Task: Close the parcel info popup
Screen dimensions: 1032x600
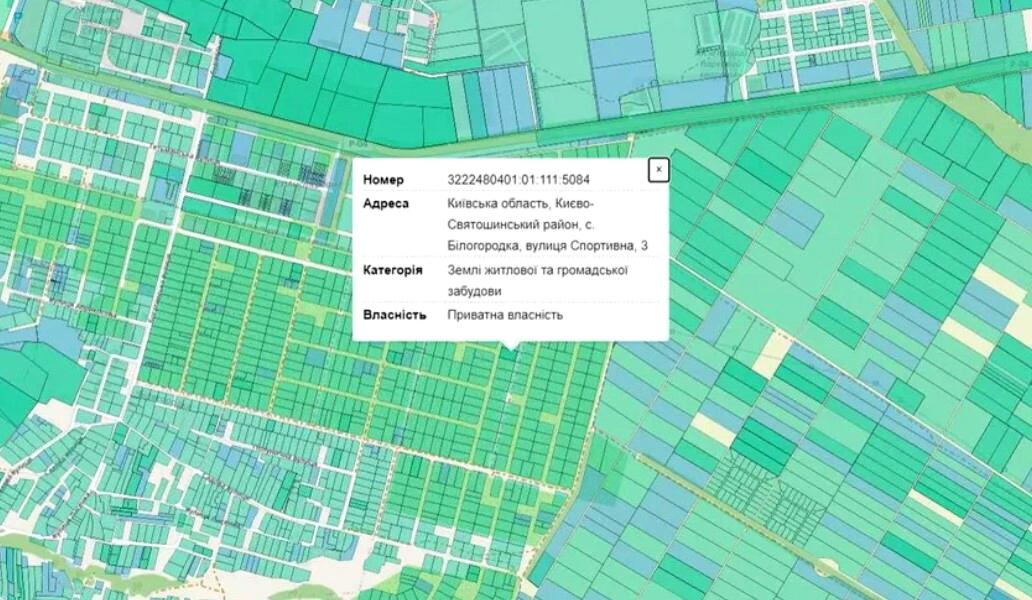Action: point(658,170)
